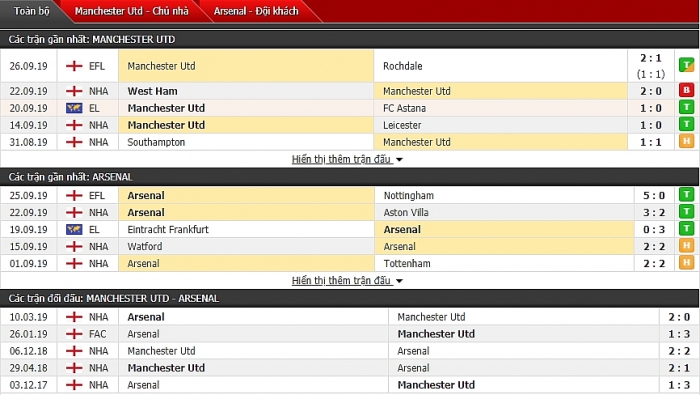Click the Europa League flag on 20.09.19 row
The image size is (700, 395).
74,108
